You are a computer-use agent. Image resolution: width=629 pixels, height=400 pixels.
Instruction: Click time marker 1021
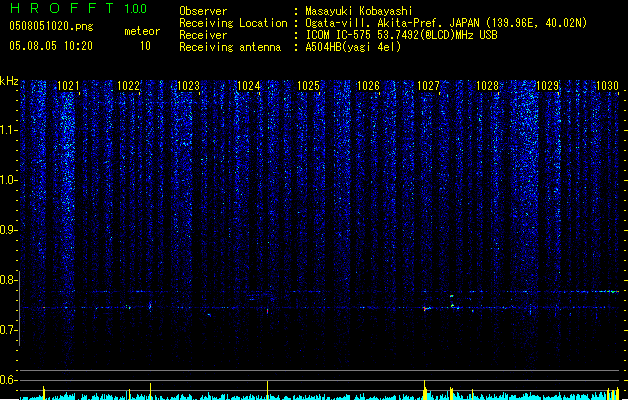point(68,86)
